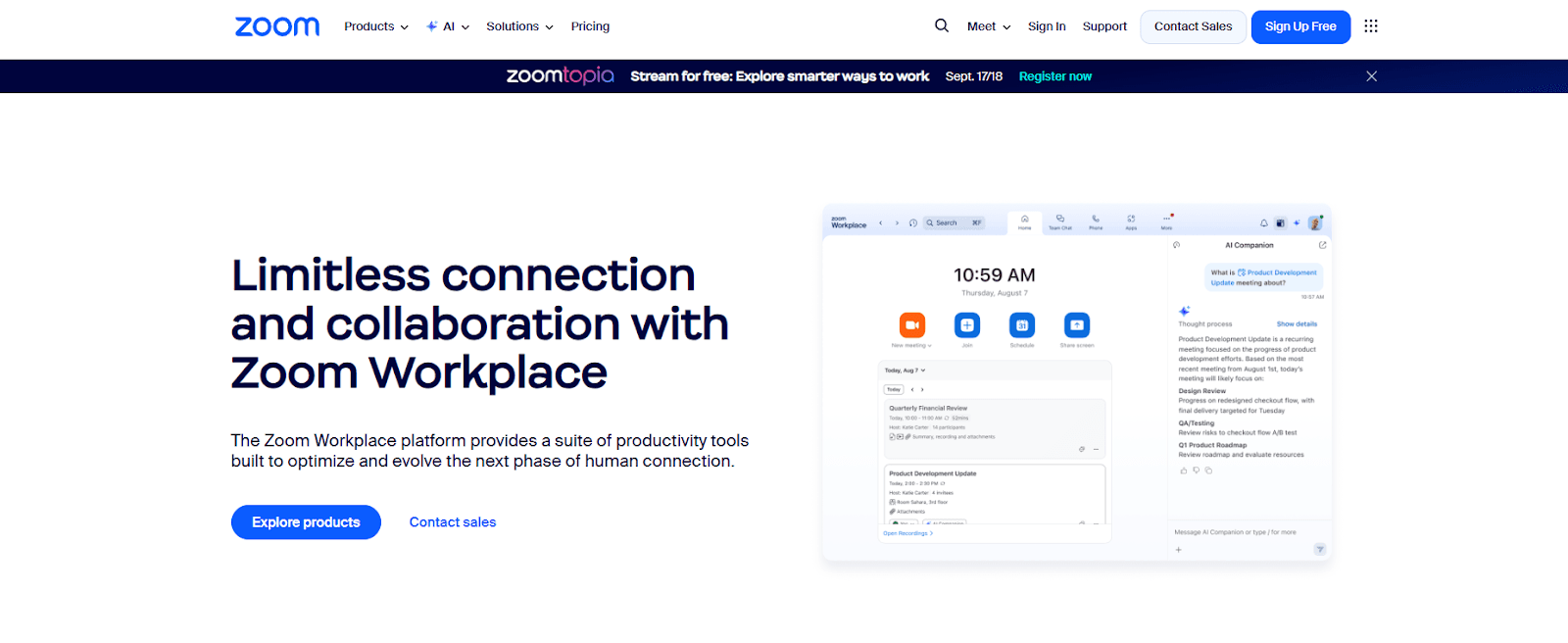Click the Sign Up Free button
The width and height of the screenshot is (1568, 643).
click(1300, 26)
